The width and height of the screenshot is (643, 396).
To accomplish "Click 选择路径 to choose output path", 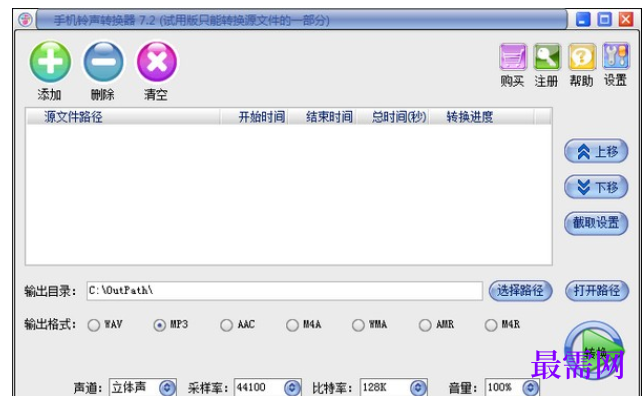I will (x=521, y=291).
